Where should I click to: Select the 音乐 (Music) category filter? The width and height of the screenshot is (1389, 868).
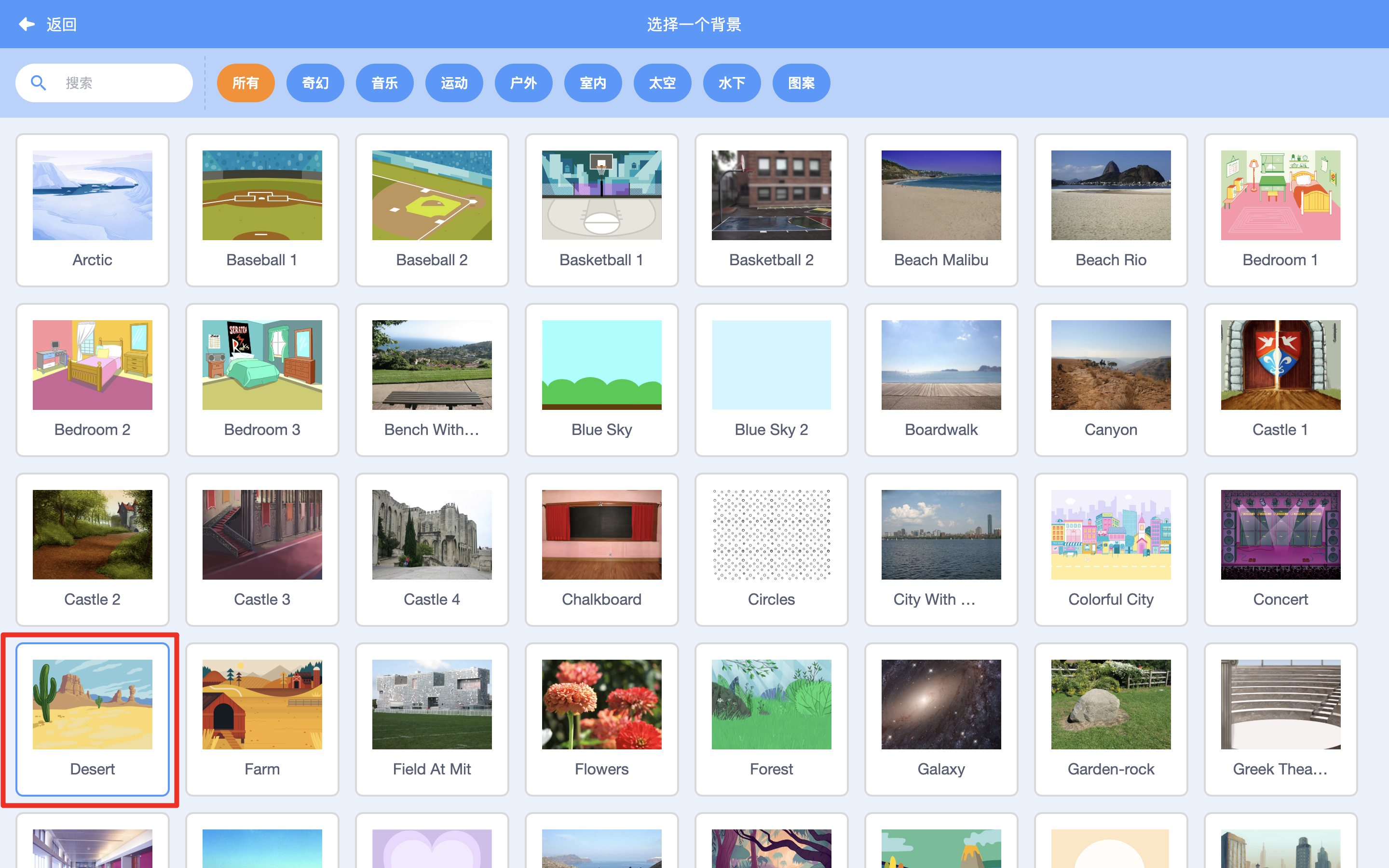coord(384,82)
